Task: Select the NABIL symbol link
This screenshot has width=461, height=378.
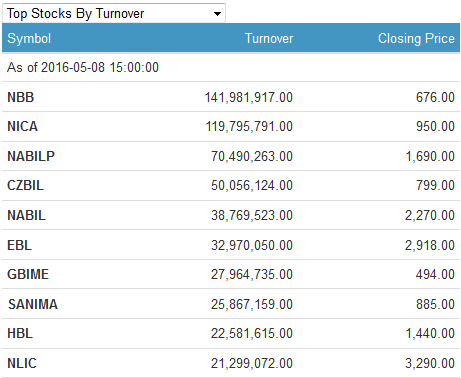Action: click(26, 215)
